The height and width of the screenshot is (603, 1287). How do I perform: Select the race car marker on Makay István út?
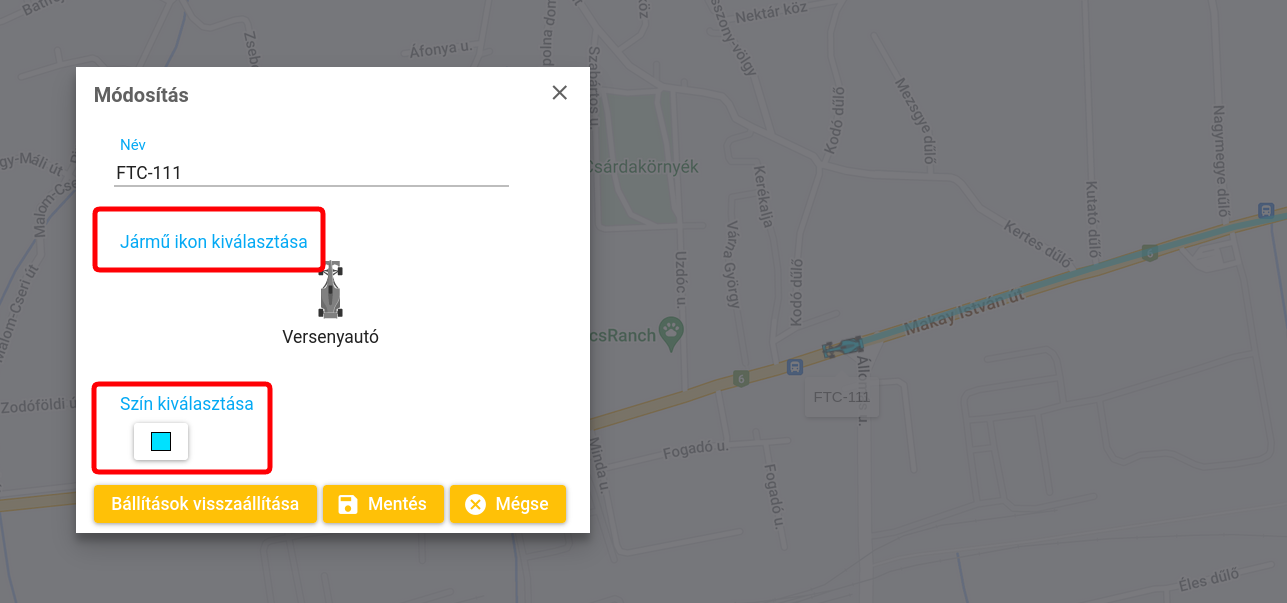[843, 347]
